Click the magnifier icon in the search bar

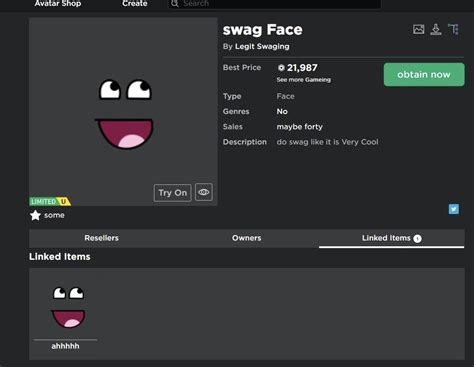[x=175, y=4]
